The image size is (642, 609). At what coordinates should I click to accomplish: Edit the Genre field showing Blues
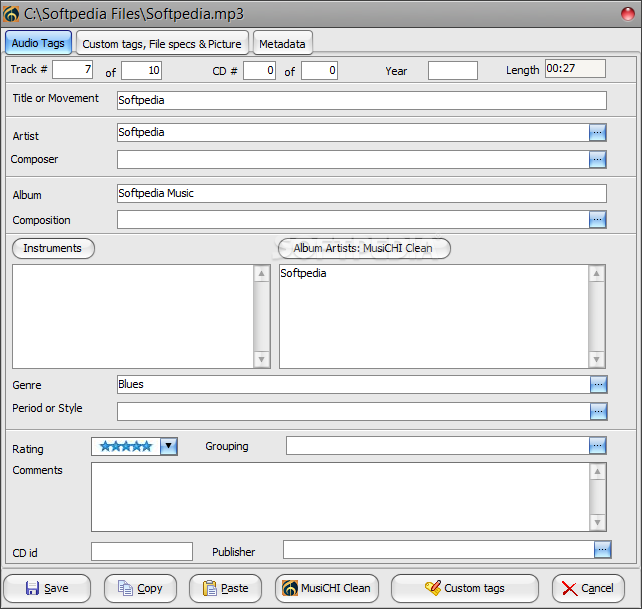point(353,385)
